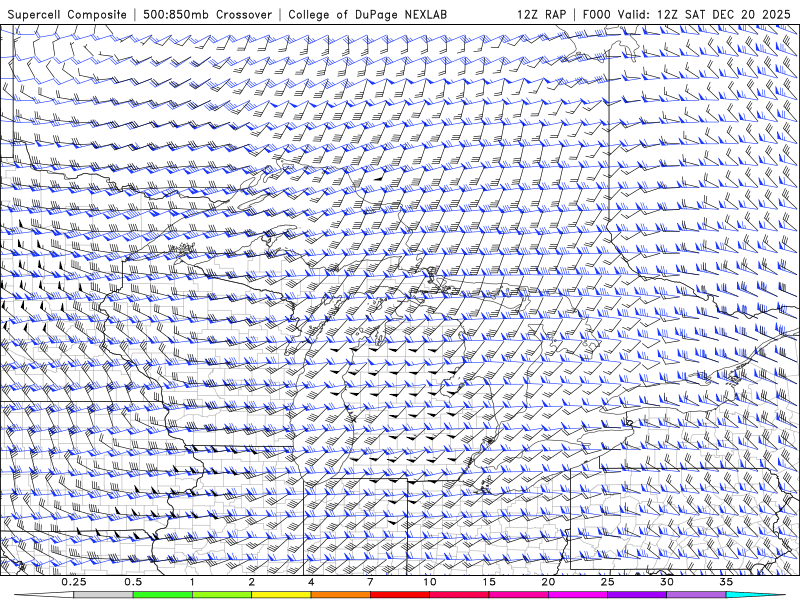Click the '12Z RAP' model label
Viewport: 800px width, 600px height.
(541, 14)
